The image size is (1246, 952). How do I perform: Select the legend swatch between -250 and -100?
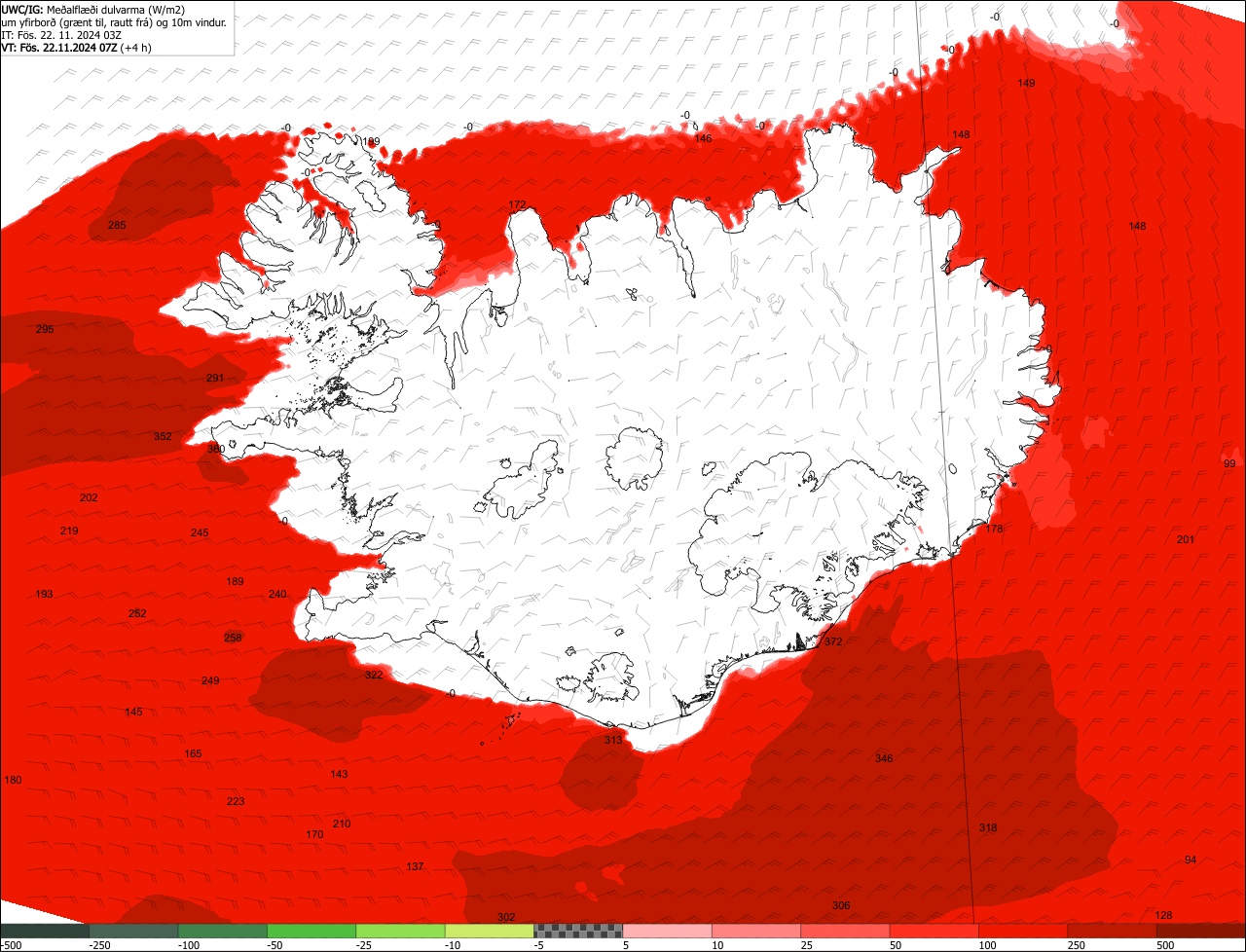(133, 930)
